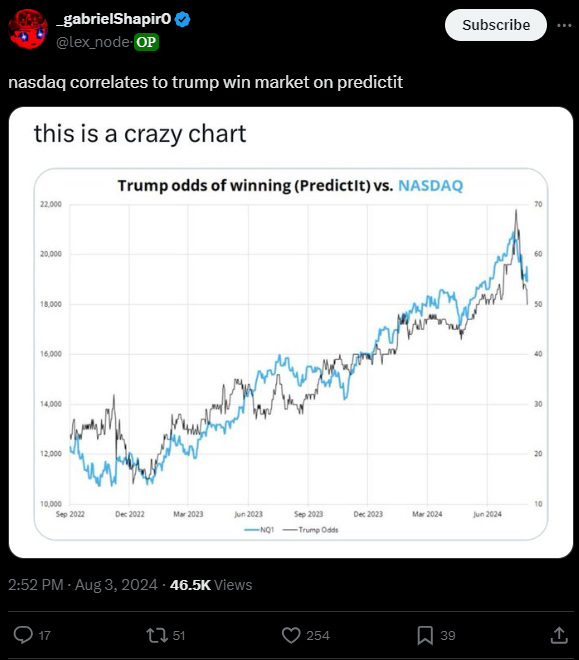Image resolution: width=579 pixels, height=660 pixels.
Task: Click the Subscribe button
Action: tap(496, 25)
